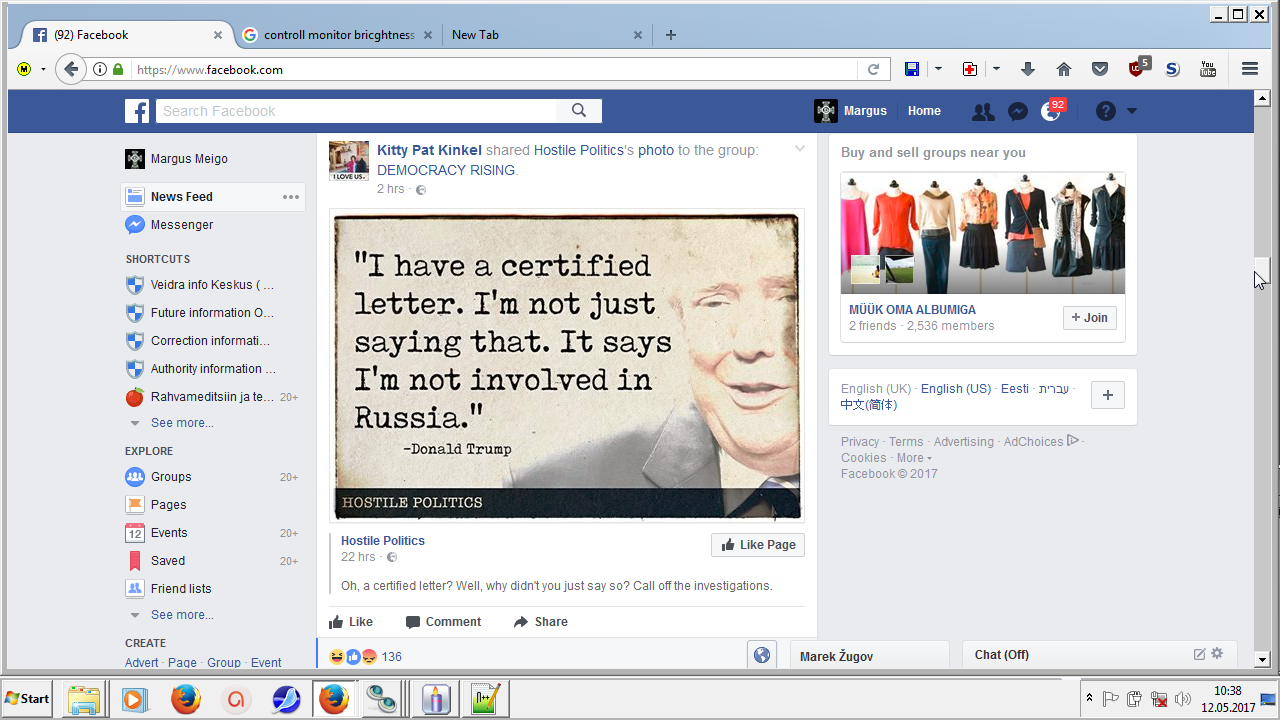Image resolution: width=1280 pixels, height=720 pixels.
Task: Click the uBlock extension icon
Action: click(x=1137, y=68)
